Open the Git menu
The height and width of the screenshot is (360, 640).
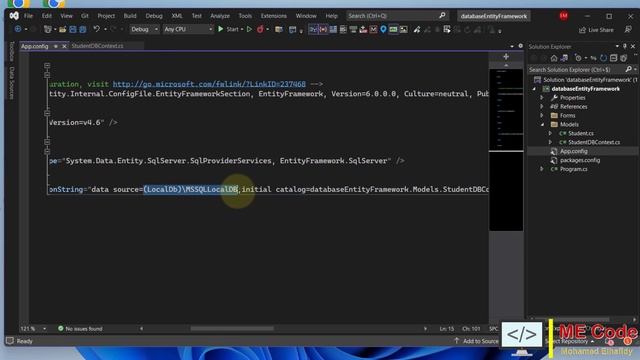point(84,16)
